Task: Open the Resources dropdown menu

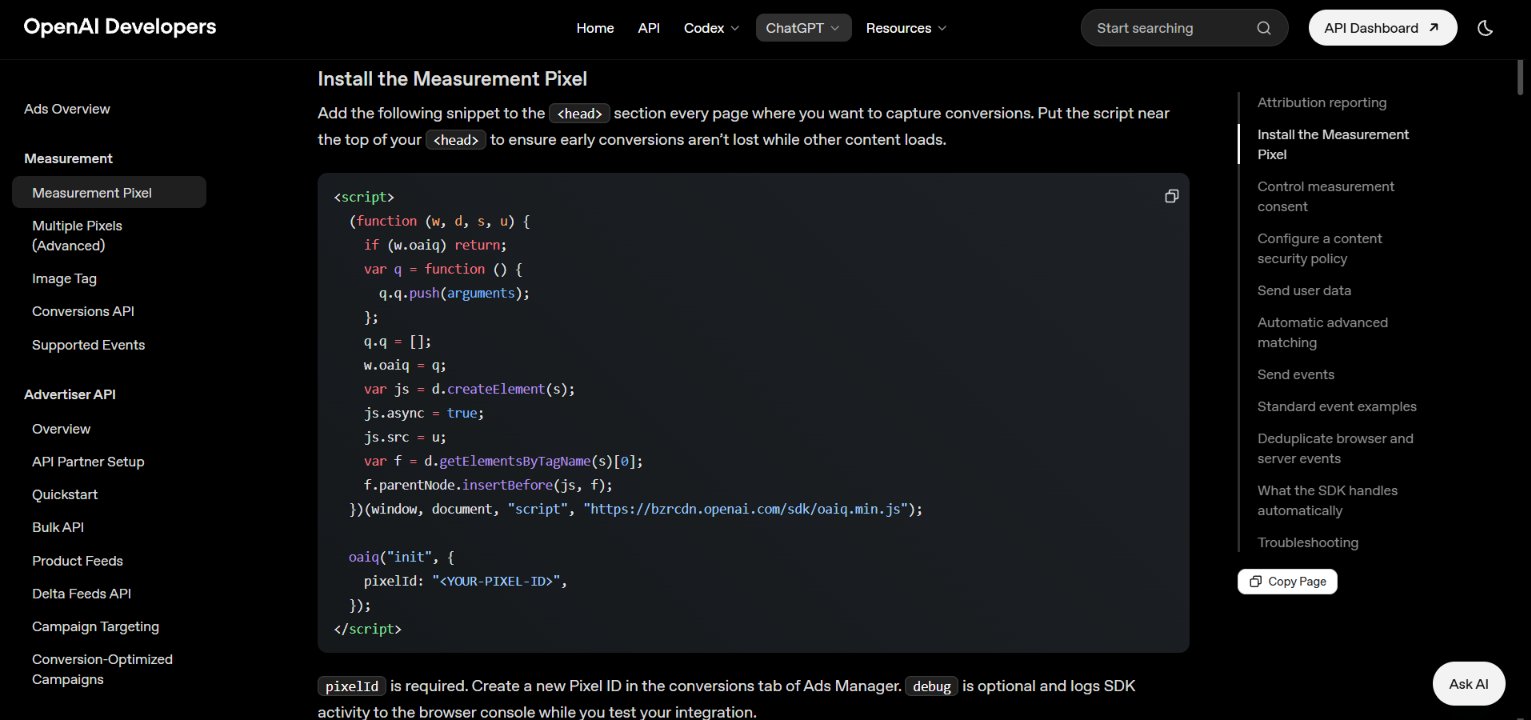Action: click(x=906, y=28)
